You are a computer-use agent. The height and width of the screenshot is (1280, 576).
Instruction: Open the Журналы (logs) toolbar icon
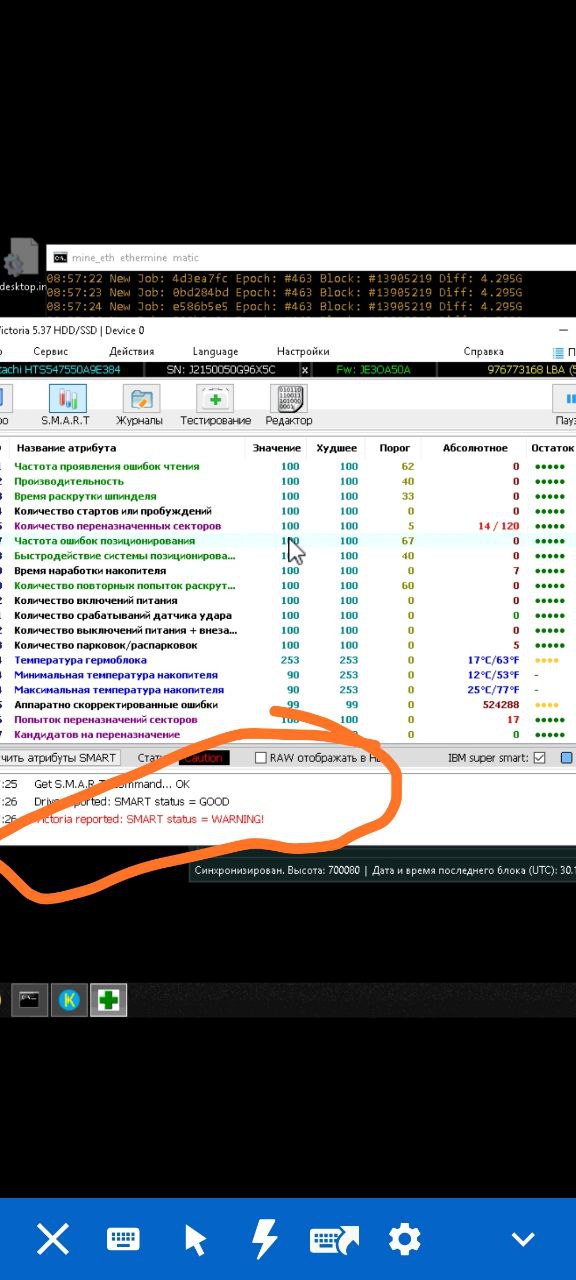(x=139, y=405)
